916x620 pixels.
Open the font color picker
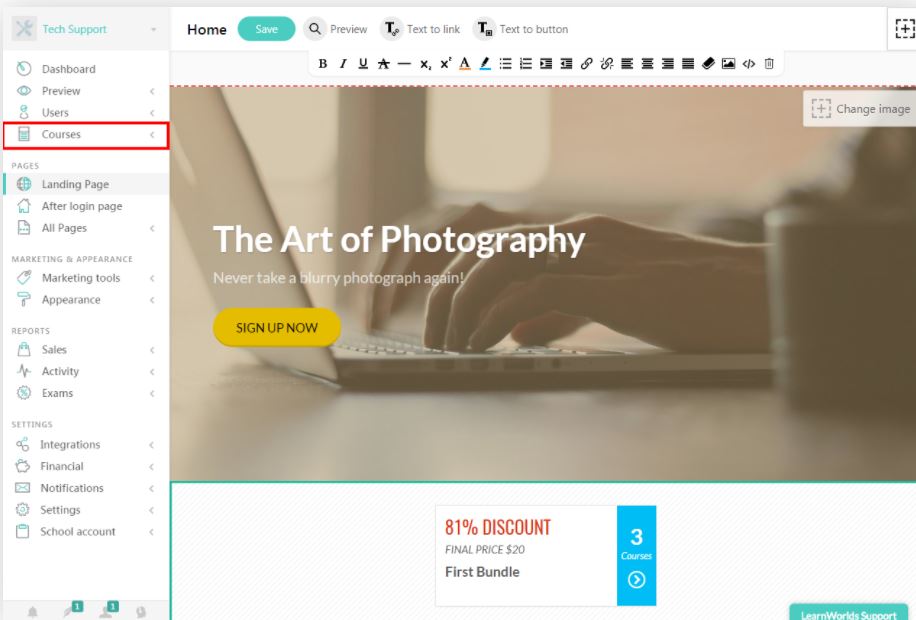(x=464, y=64)
